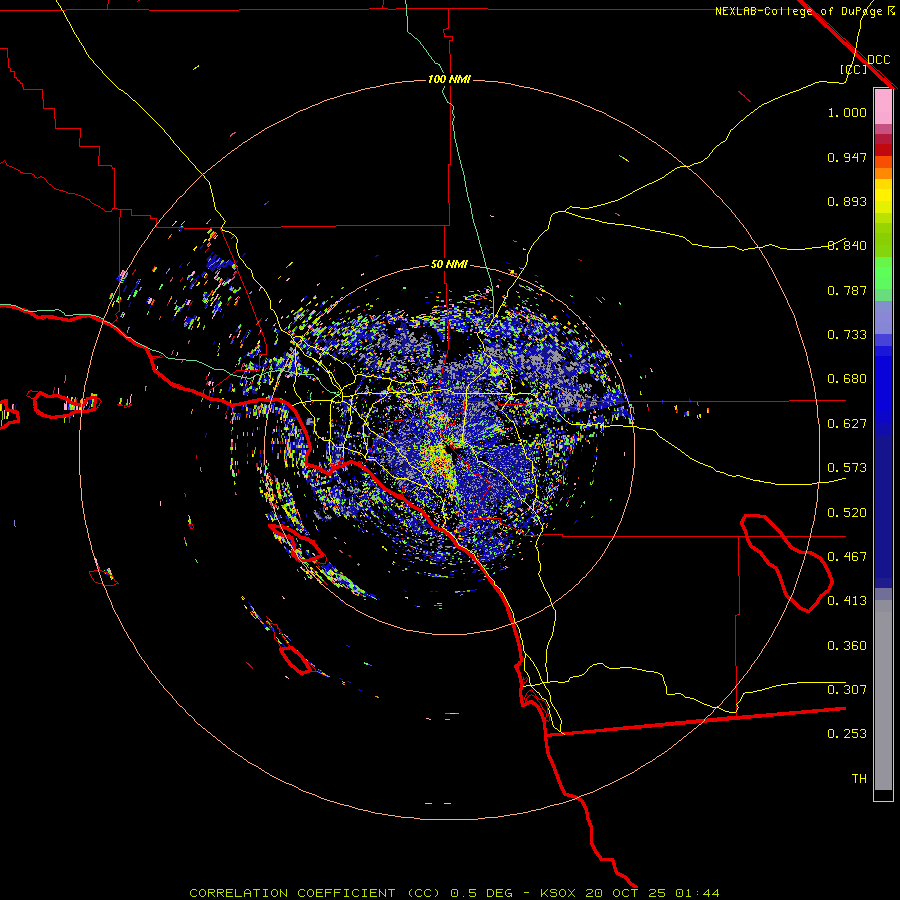Click the 0.307 scale value
This screenshot has width=900, height=900.
pos(847,690)
